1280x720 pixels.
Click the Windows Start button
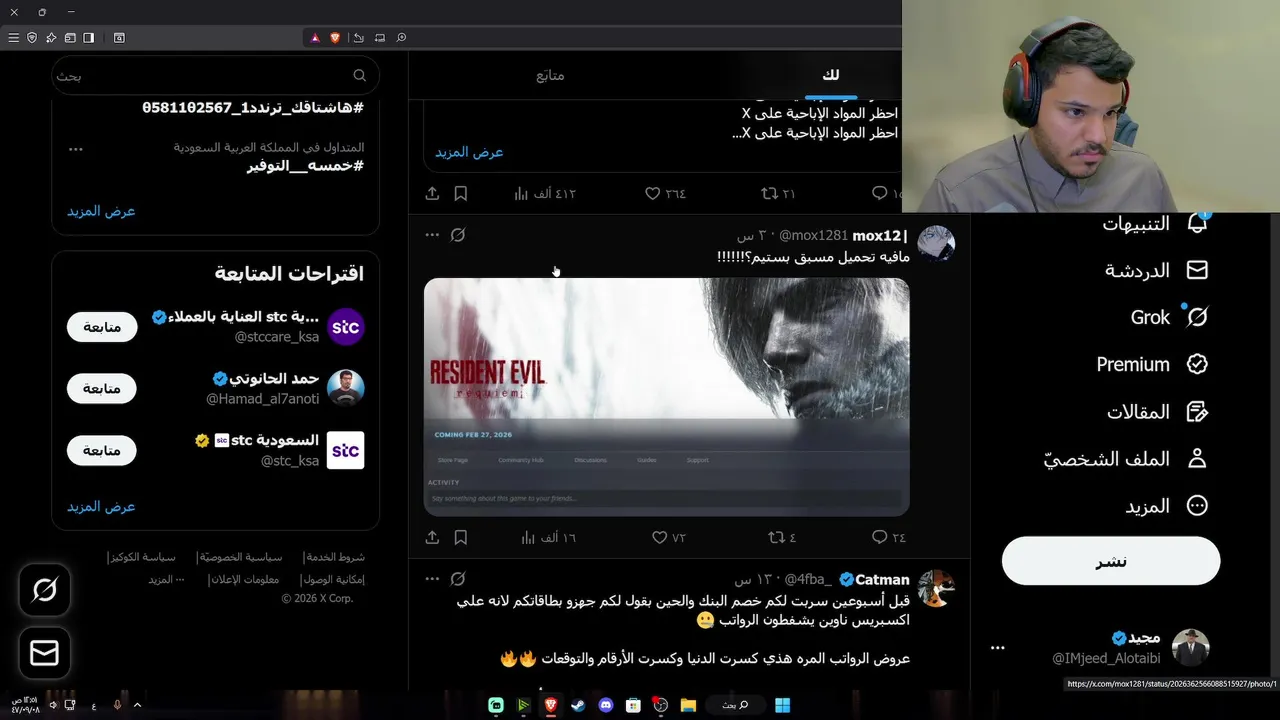(x=783, y=705)
